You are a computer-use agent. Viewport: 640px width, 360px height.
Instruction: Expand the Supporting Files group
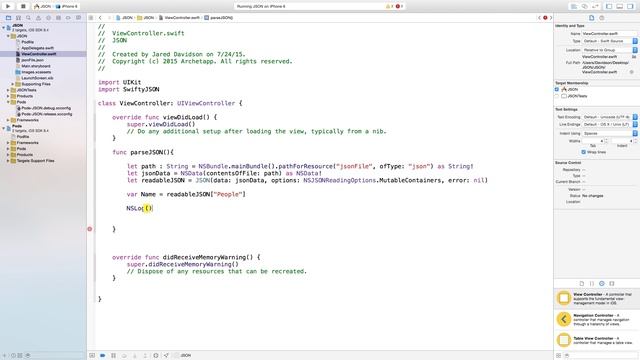point(13,84)
